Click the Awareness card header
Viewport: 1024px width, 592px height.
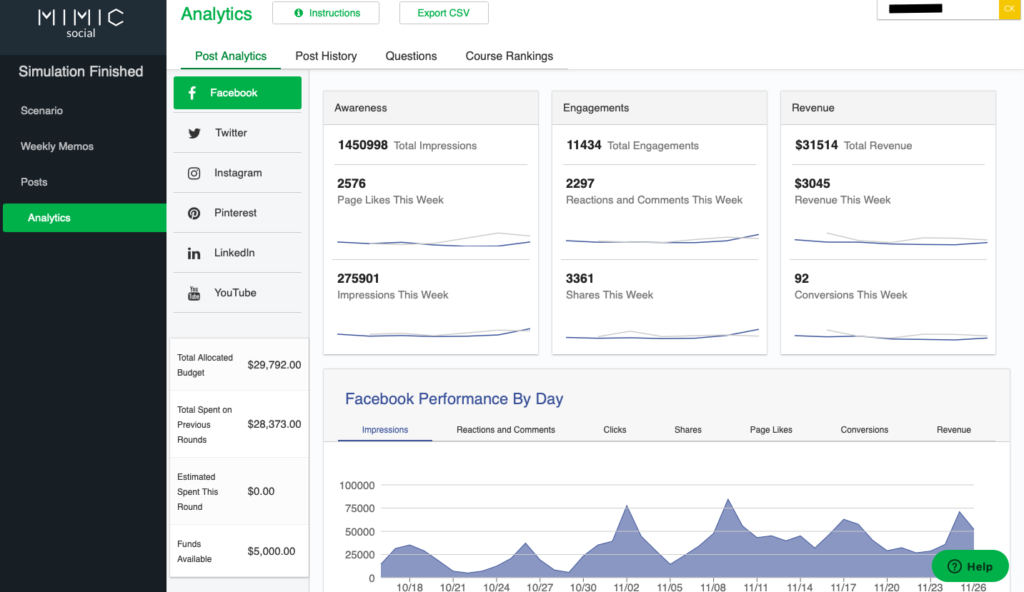click(x=431, y=108)
